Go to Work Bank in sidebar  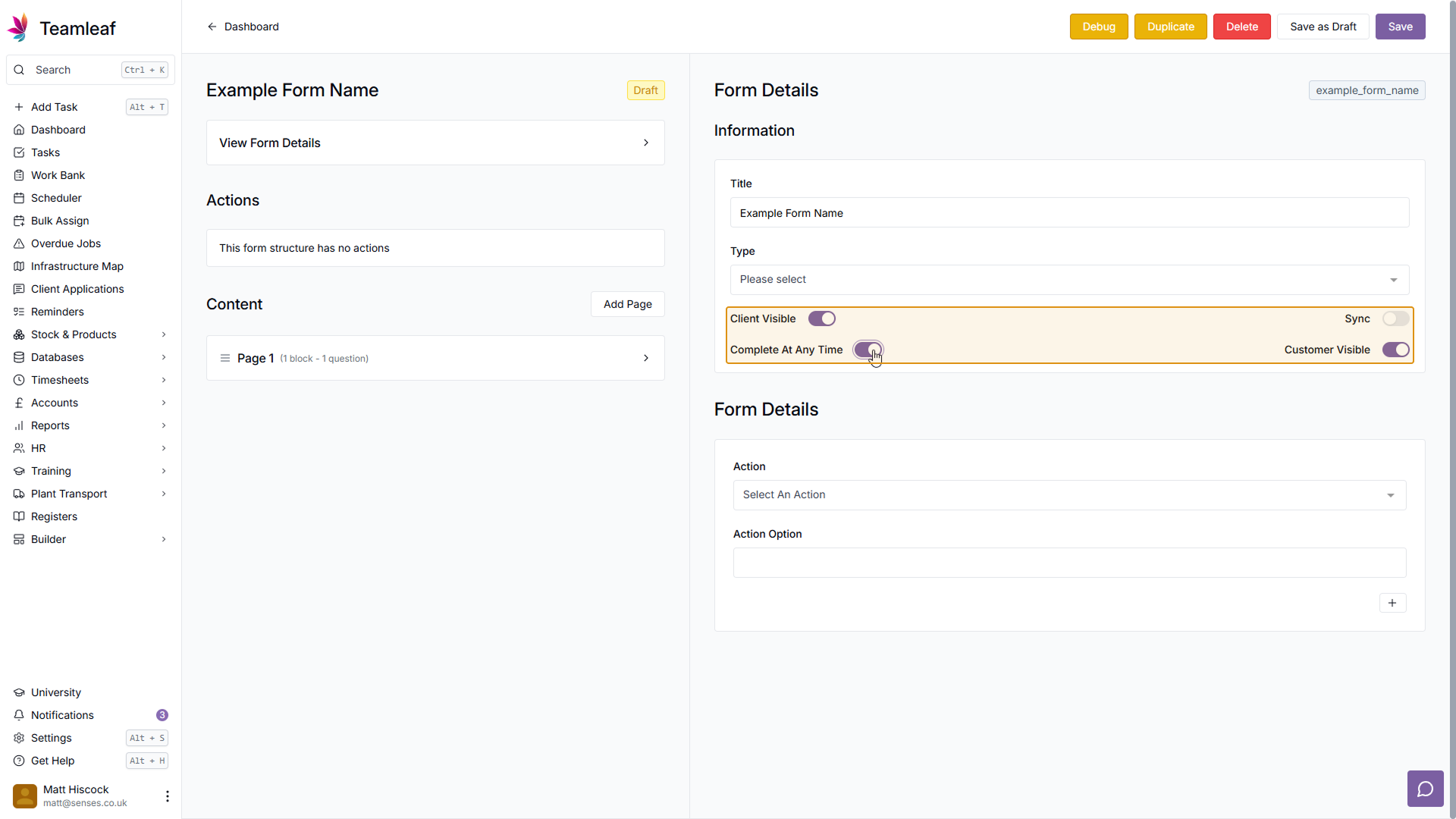(58, 175)
